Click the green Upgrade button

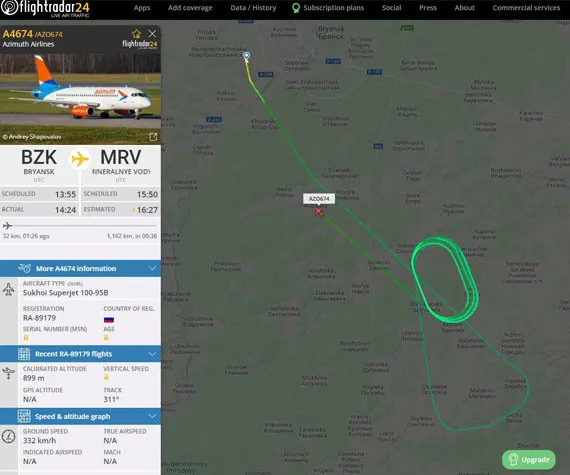point(529,459)
